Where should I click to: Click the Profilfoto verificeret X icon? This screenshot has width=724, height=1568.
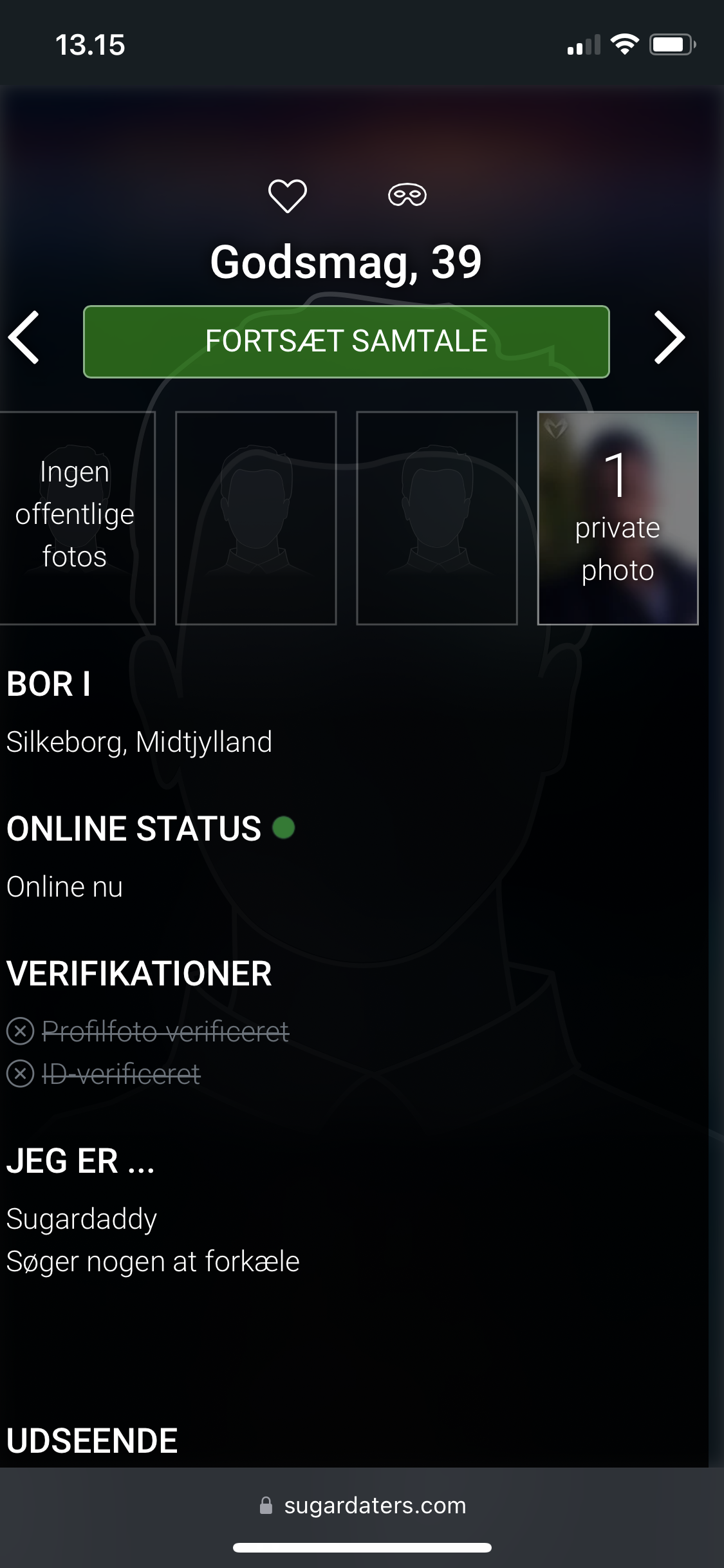(21, 1031)
